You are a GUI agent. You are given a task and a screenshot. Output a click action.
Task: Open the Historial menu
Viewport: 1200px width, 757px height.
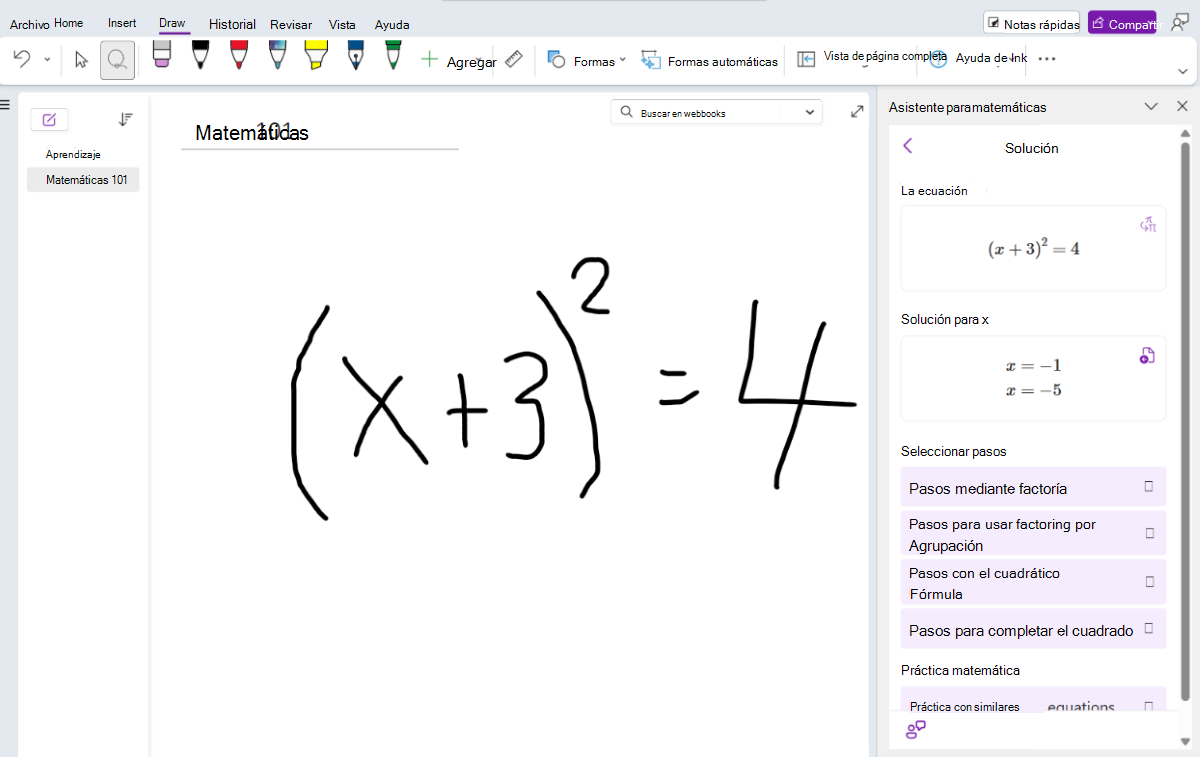(232, 24)
